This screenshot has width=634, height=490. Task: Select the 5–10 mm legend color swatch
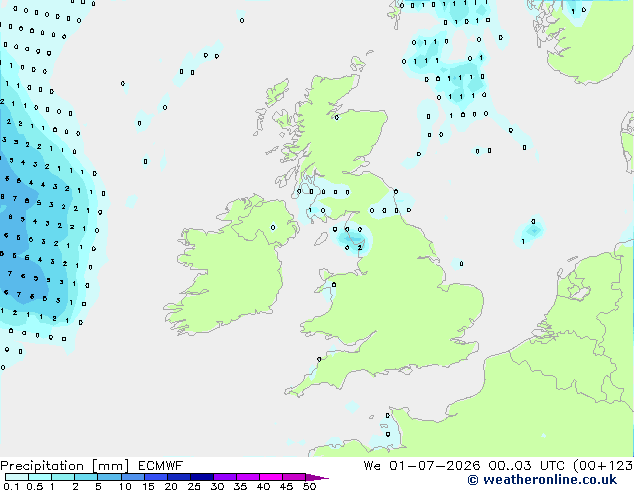110,477
